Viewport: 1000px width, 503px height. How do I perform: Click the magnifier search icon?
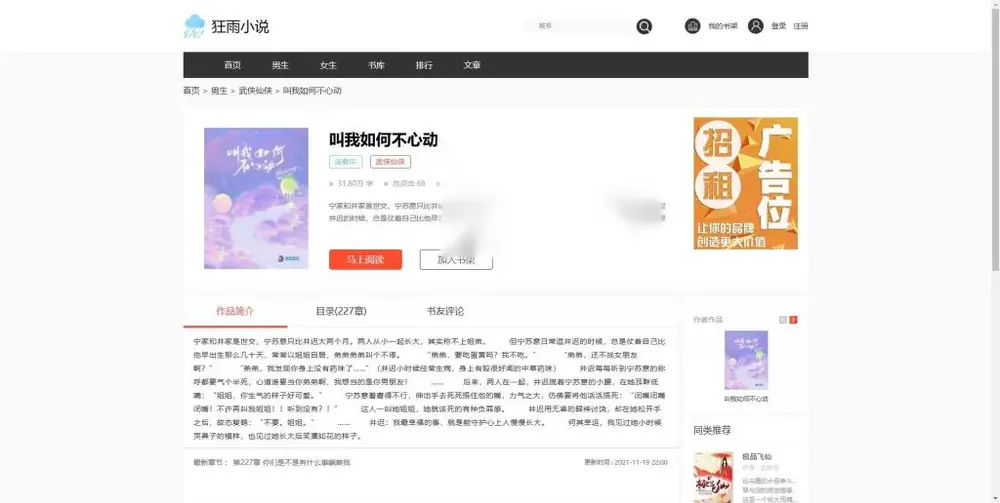coord(644,26)
